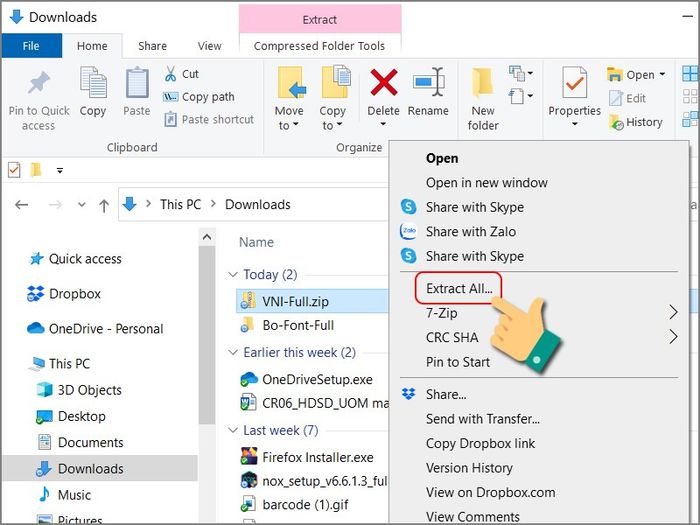
Task: Click the Properties icon in Quick Access Toolbar
Action: pyautogui.click(x=14, y=170)
